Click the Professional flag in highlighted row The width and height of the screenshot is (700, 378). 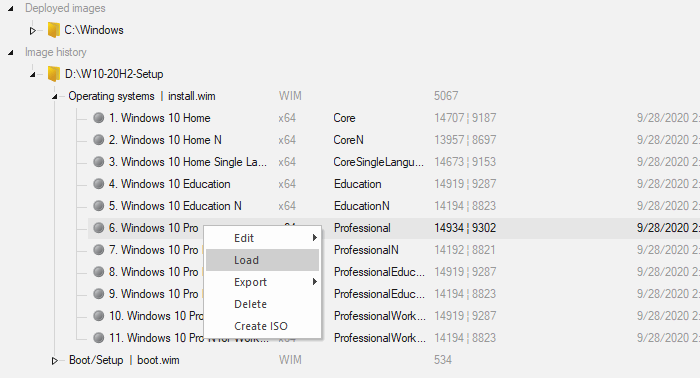[x=362, y=228]
